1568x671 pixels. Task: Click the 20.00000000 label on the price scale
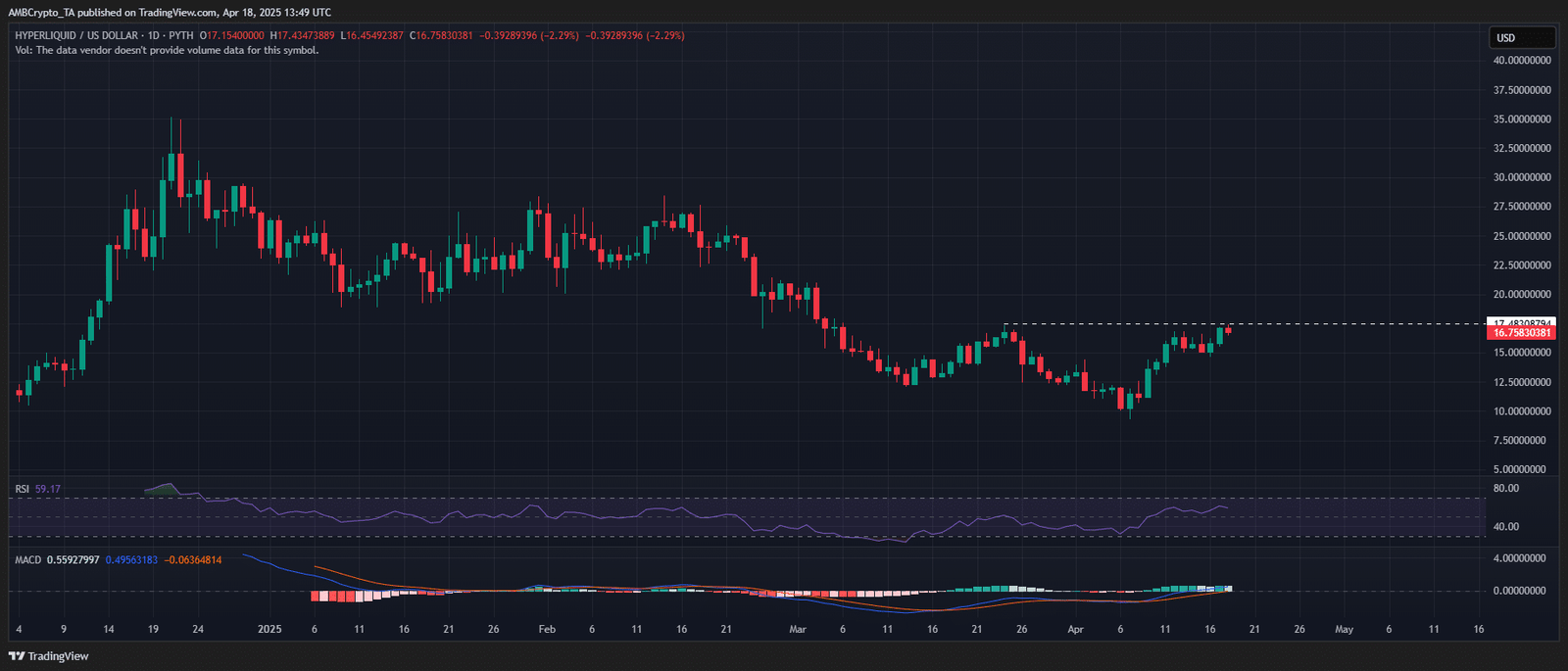(x=1522, y=295)
